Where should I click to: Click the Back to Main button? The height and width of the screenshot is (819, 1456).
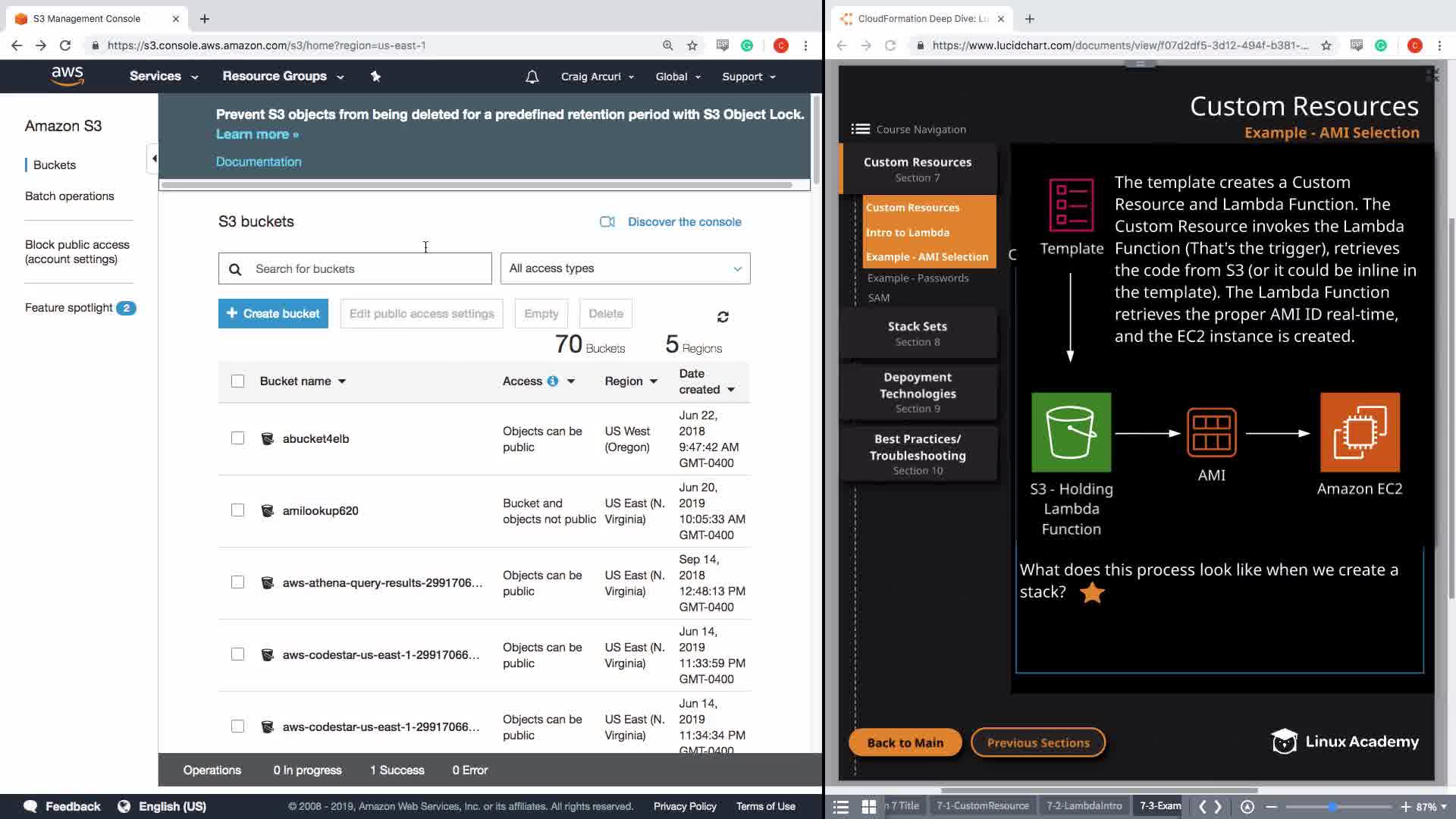point(905,742)
